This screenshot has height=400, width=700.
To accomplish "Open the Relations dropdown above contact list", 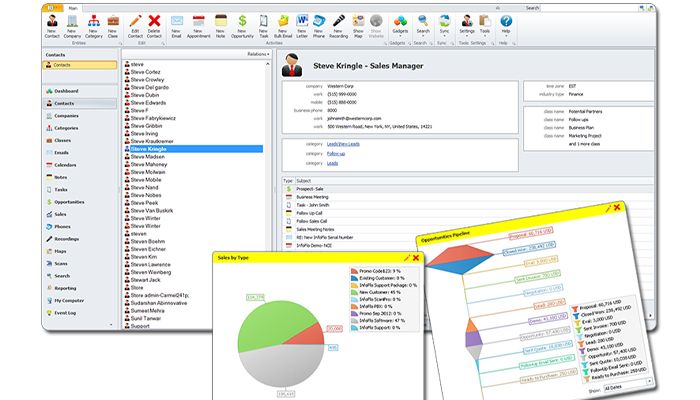I will click(x=258, y=54).
